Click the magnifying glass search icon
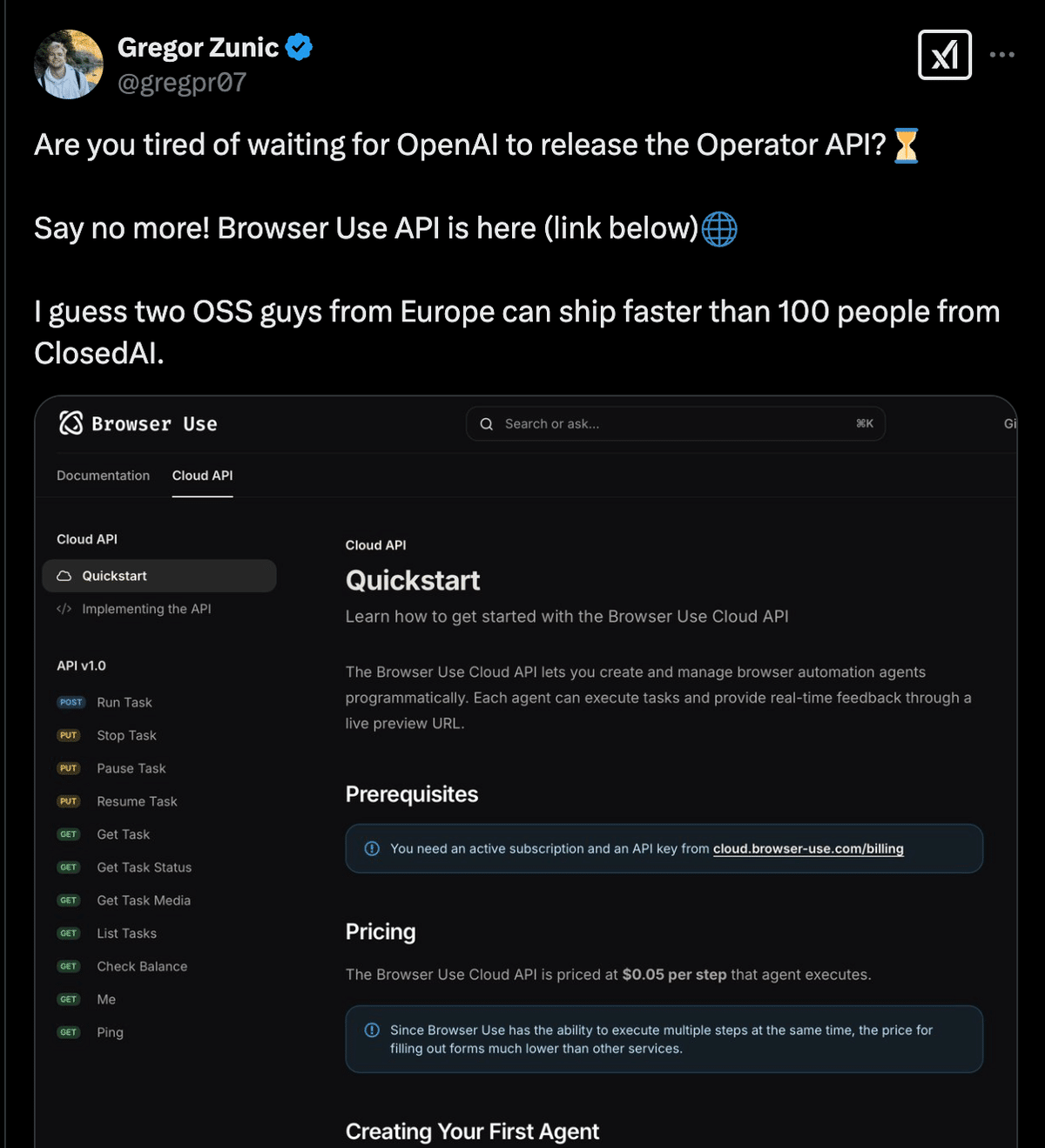 487,423
